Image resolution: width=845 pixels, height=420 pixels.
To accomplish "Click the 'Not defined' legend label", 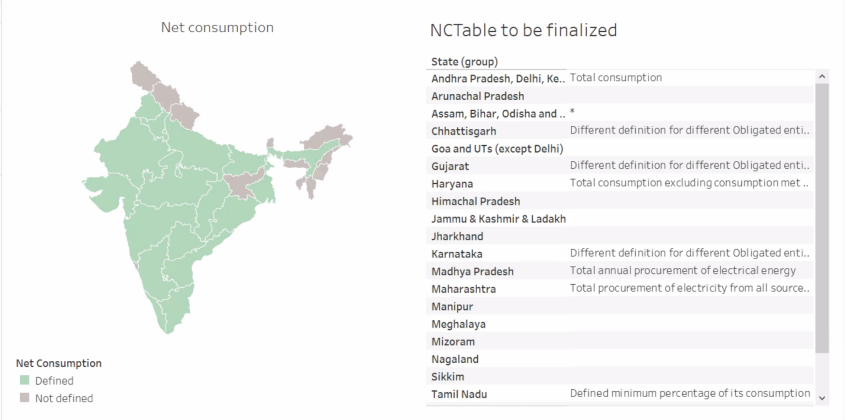I will pyautogui.click(x=64, y=398).
